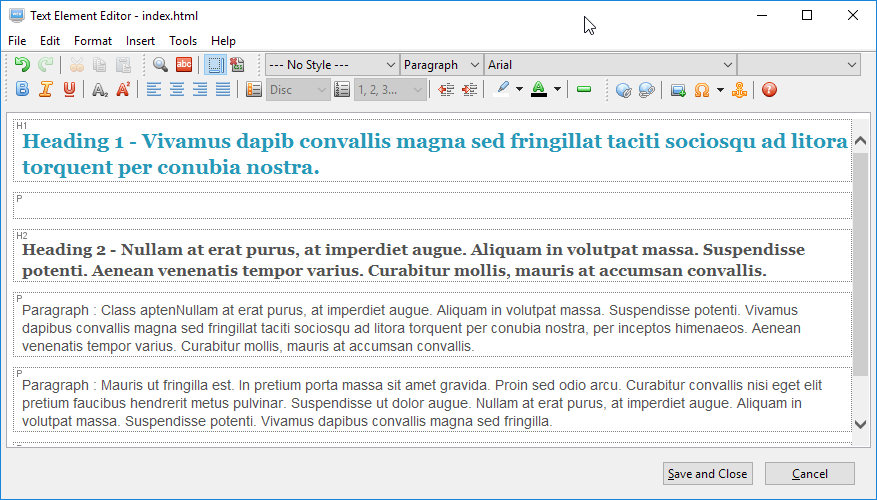Undo the last edit
The image size is (877, 500).
click(x=22, y=65)
